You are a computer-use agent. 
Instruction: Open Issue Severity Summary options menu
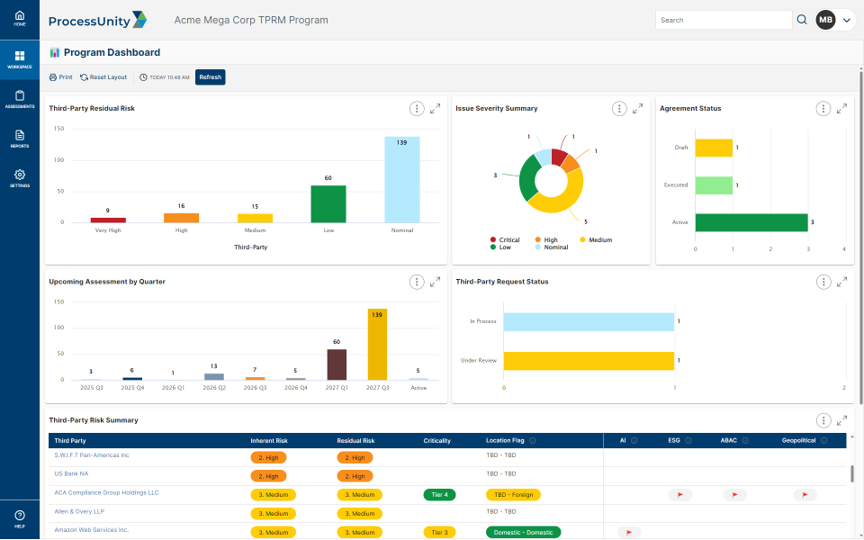point(619,109)
